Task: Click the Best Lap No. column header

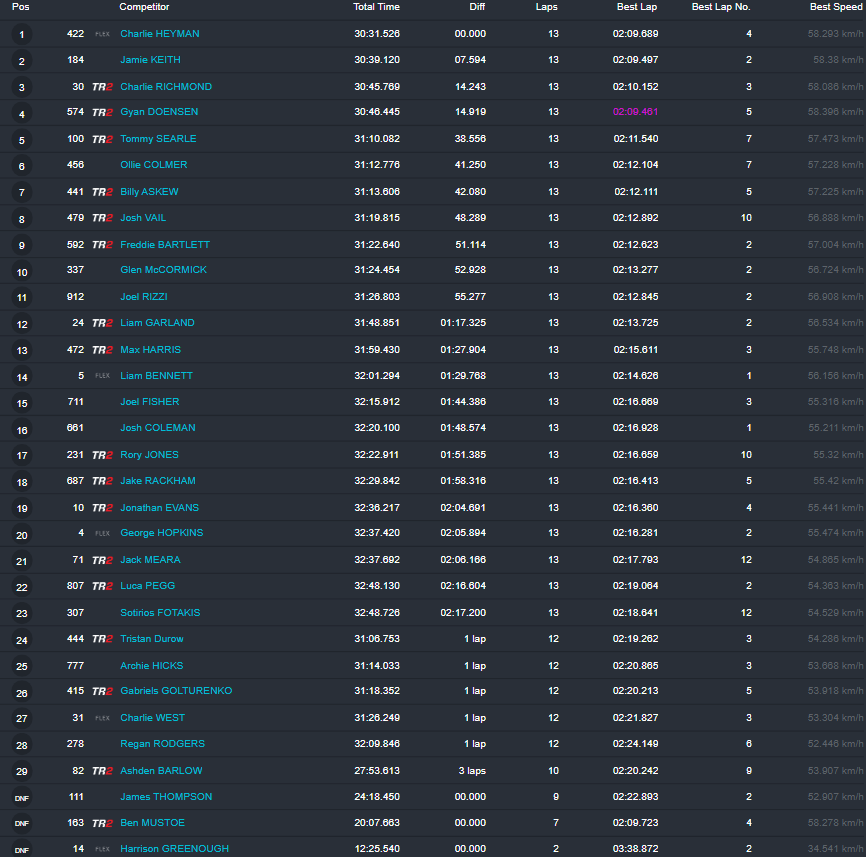Action: tap(721, 7)
